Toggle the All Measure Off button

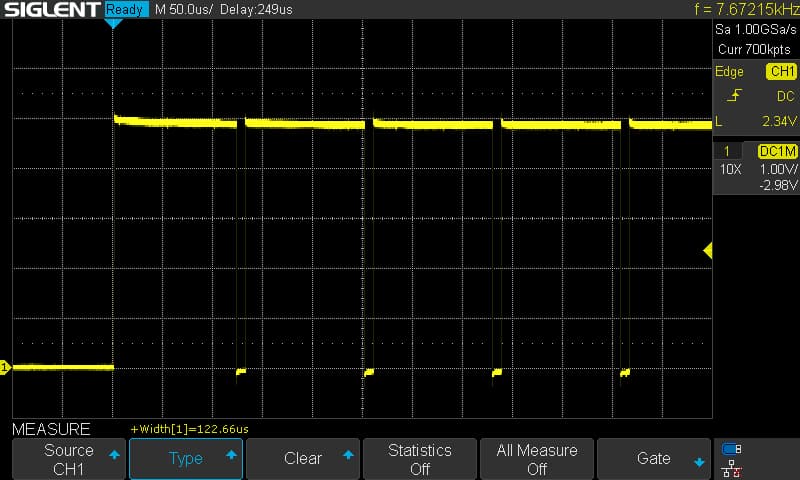[x=537, y=459]
